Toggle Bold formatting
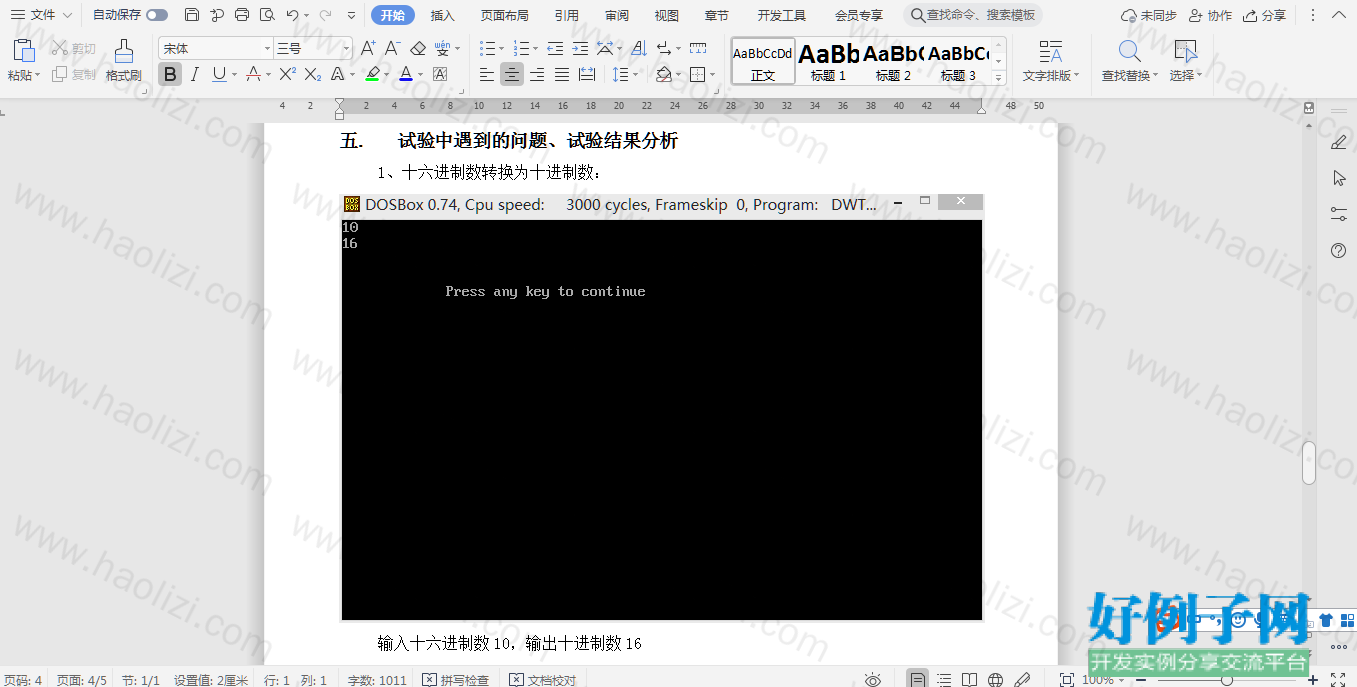1357x687 pixels. point(170,74)
